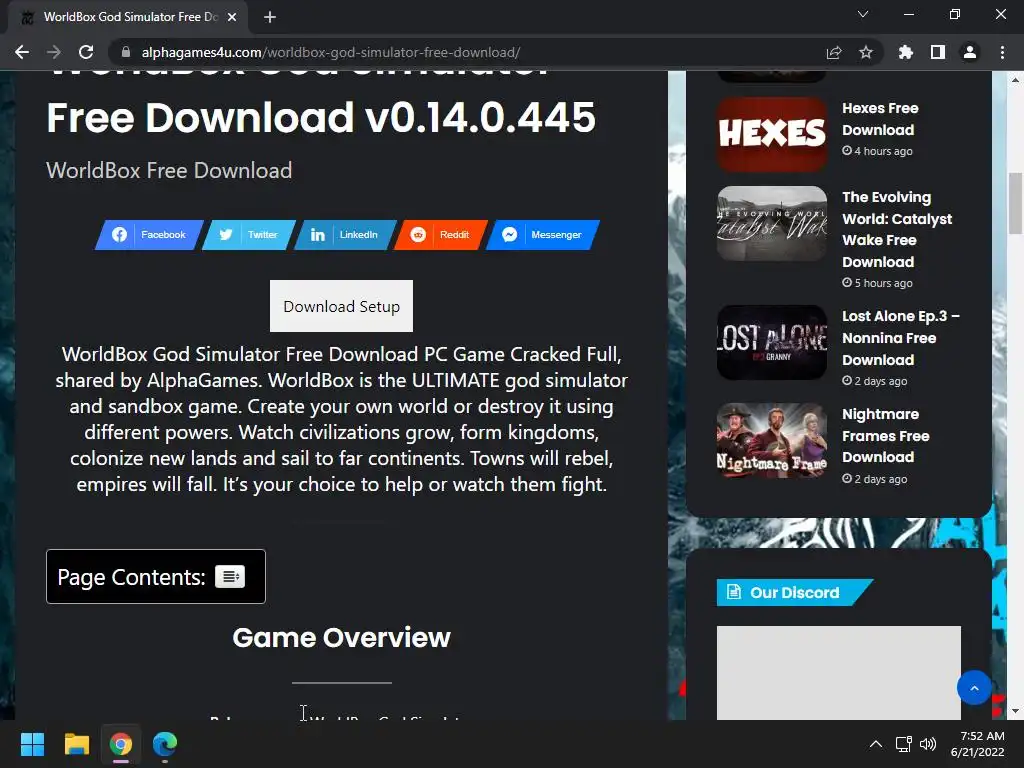Viewport: 1024px width, 768px height.
Task: Click the Discord widget placeholder box
Action: (x=839, y=673)
